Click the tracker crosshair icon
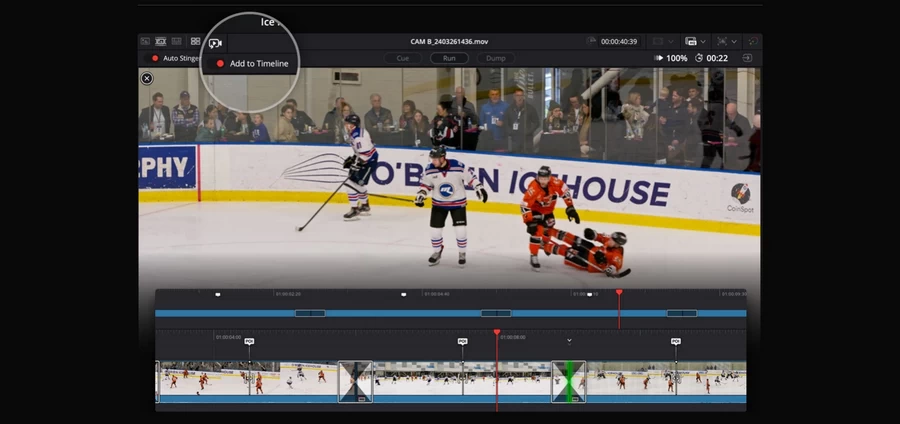The image size is (900, 424). [x=721, y=41]
